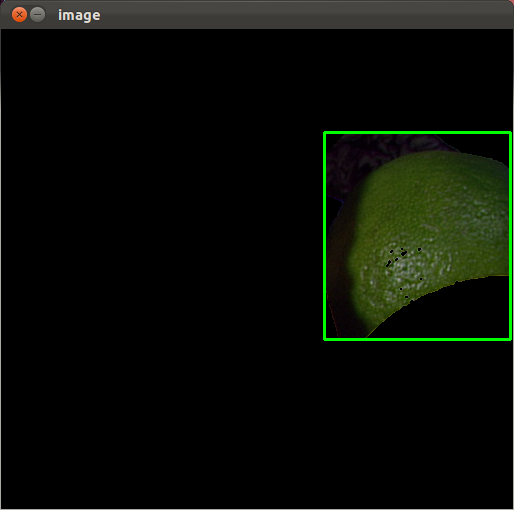514x510 pixels.
Task: Close the image window
Action: (19, 15)
